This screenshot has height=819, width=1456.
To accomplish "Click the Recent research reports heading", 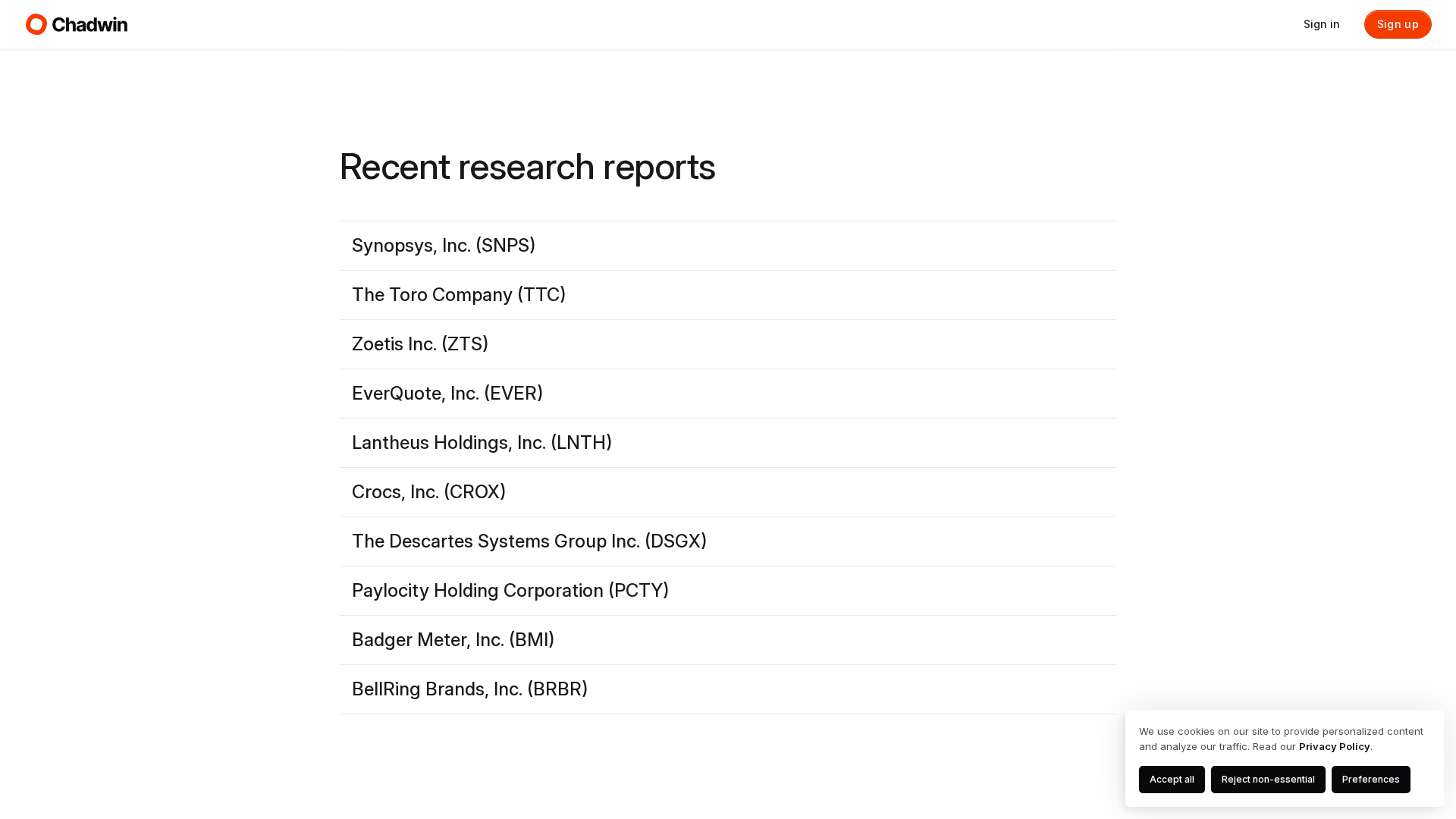I will coord(527,167).
